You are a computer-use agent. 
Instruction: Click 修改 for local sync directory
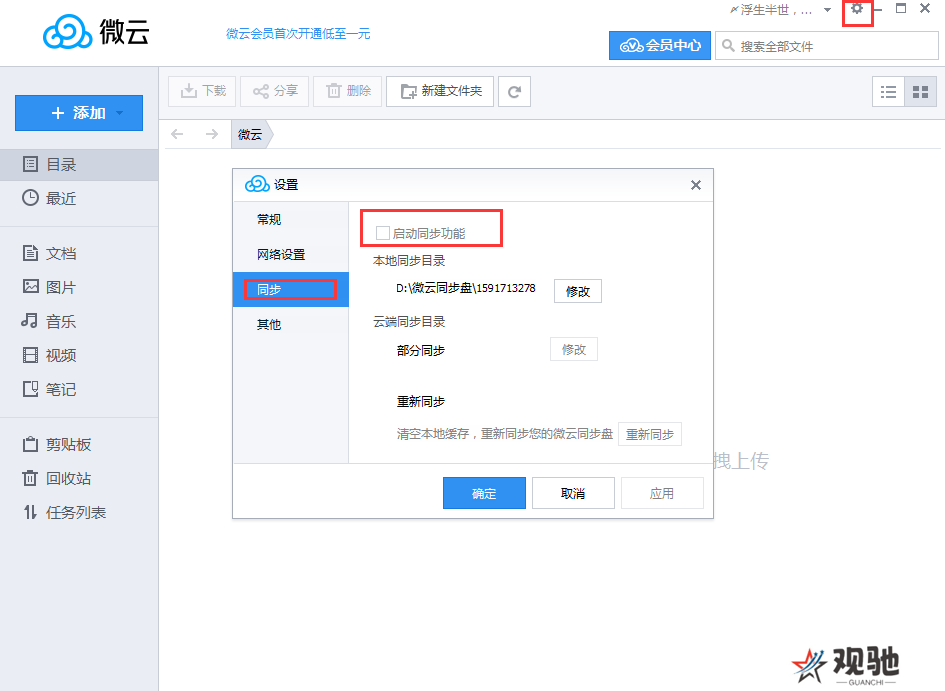point(577,291)
